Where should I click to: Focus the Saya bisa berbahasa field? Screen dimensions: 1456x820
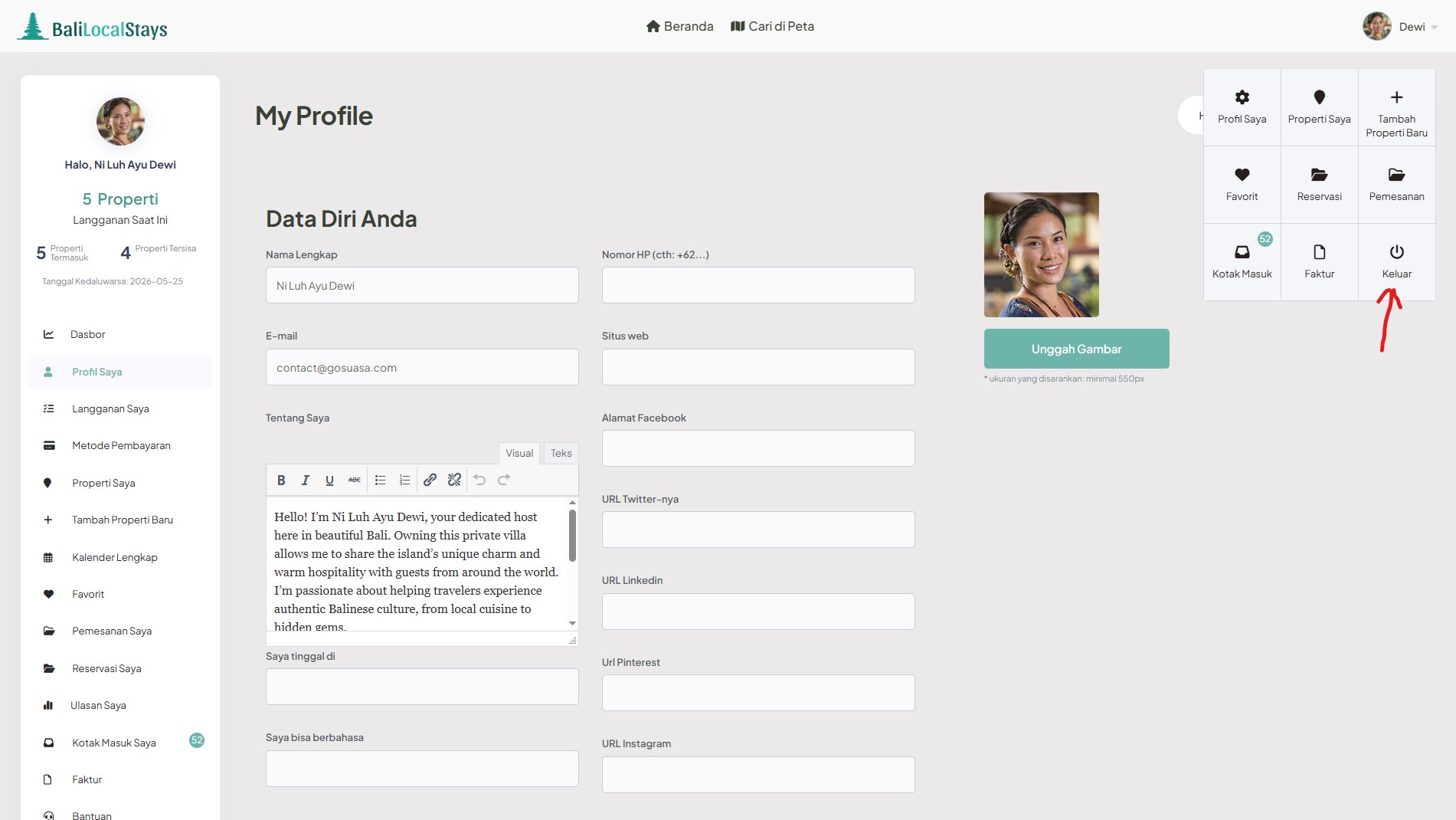click(x=422, y=769)
